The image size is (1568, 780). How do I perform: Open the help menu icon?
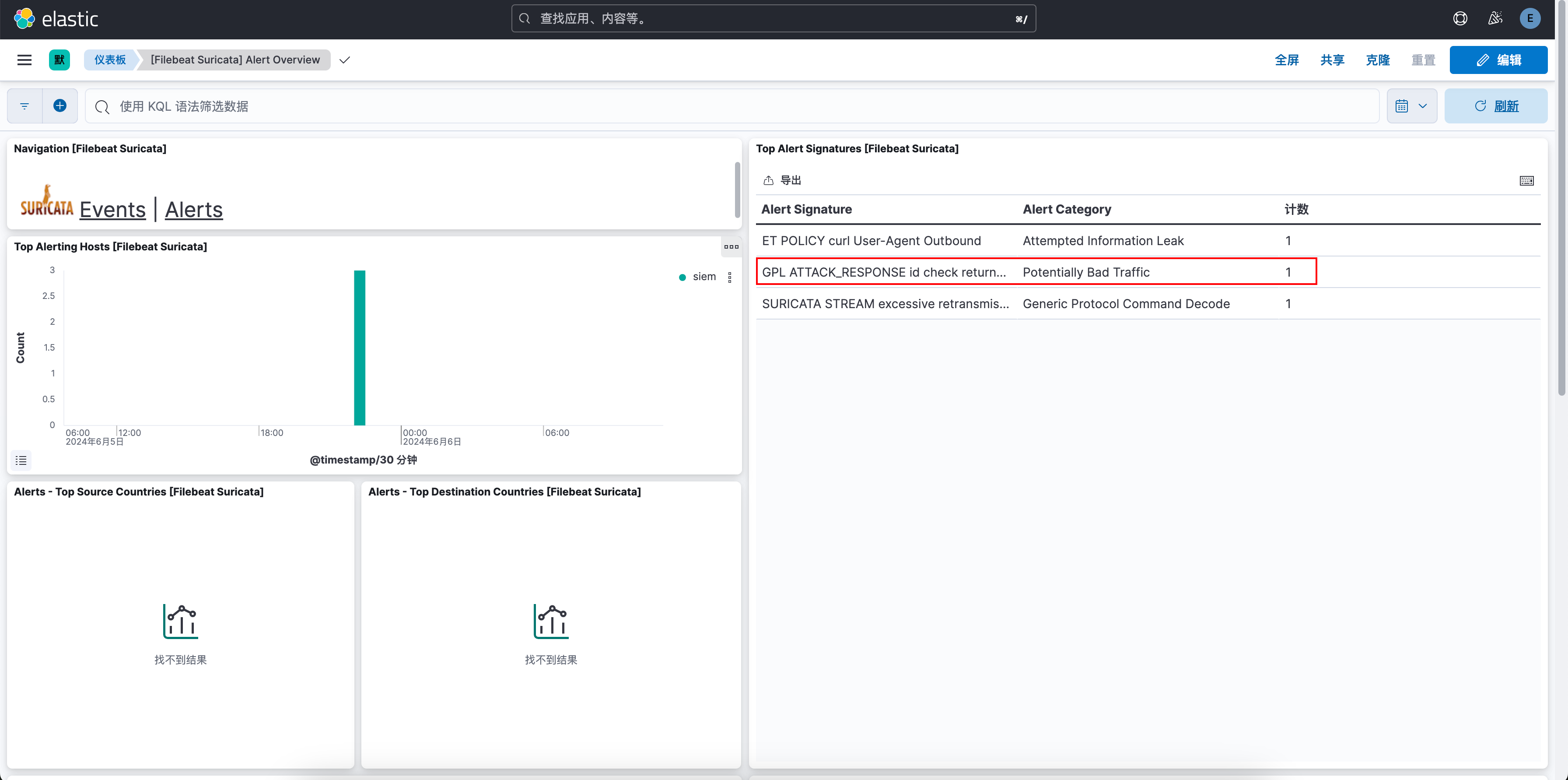tap(1460, 19)
